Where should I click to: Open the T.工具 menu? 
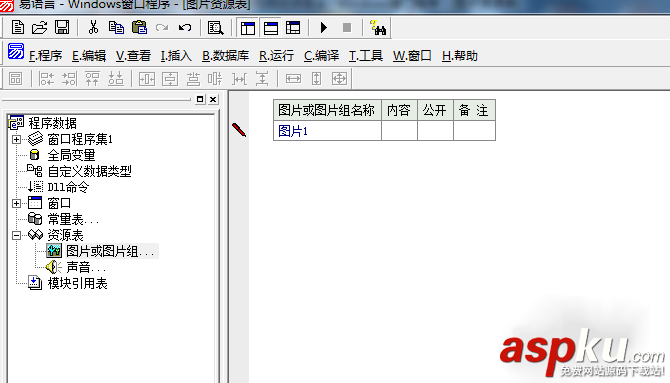click(366, 56)
